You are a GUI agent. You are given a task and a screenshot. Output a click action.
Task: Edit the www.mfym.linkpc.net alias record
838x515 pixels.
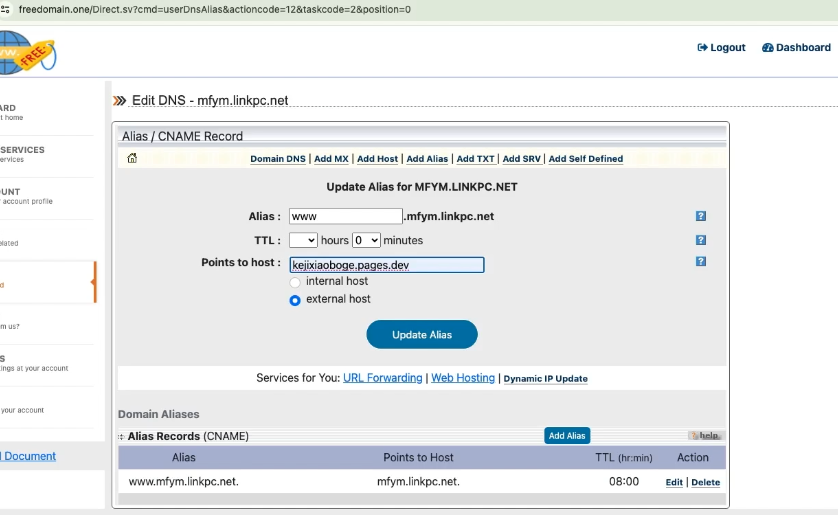pos(674,482)
